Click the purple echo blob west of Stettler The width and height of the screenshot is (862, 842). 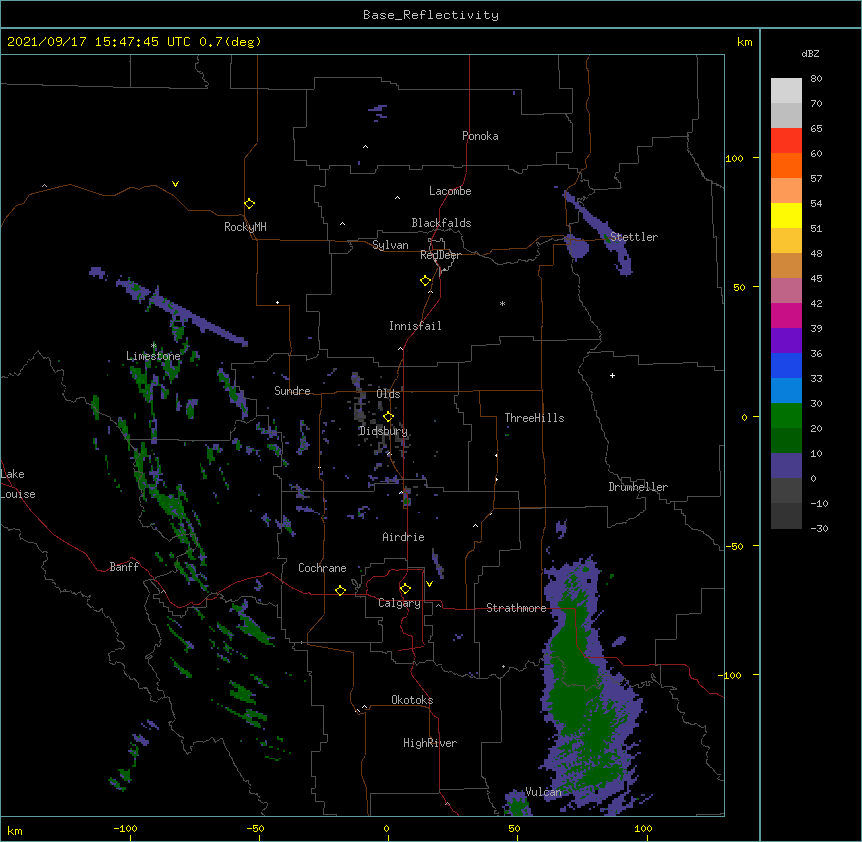pos(577,246)
